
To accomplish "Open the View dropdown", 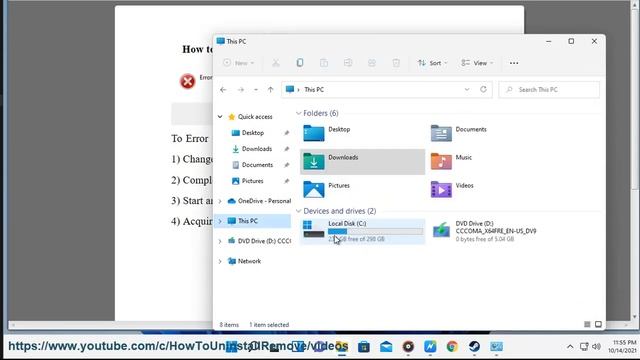I will [477, 63].
